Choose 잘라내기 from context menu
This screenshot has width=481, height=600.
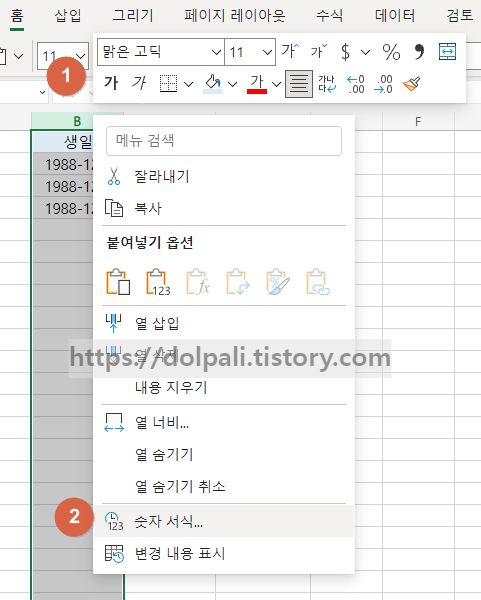(x=224, y=176)
